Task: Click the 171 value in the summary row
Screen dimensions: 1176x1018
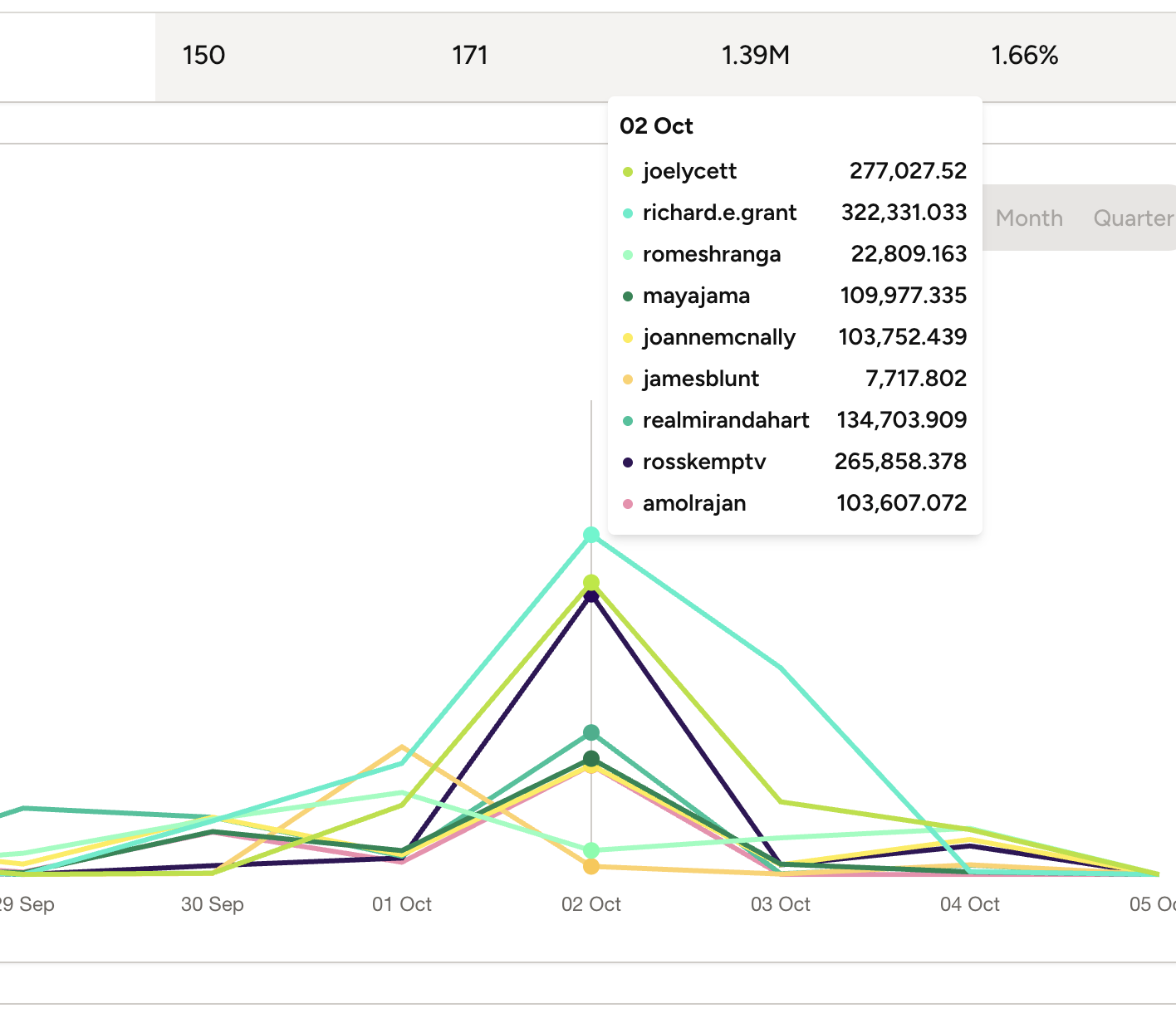Action: 470,56
